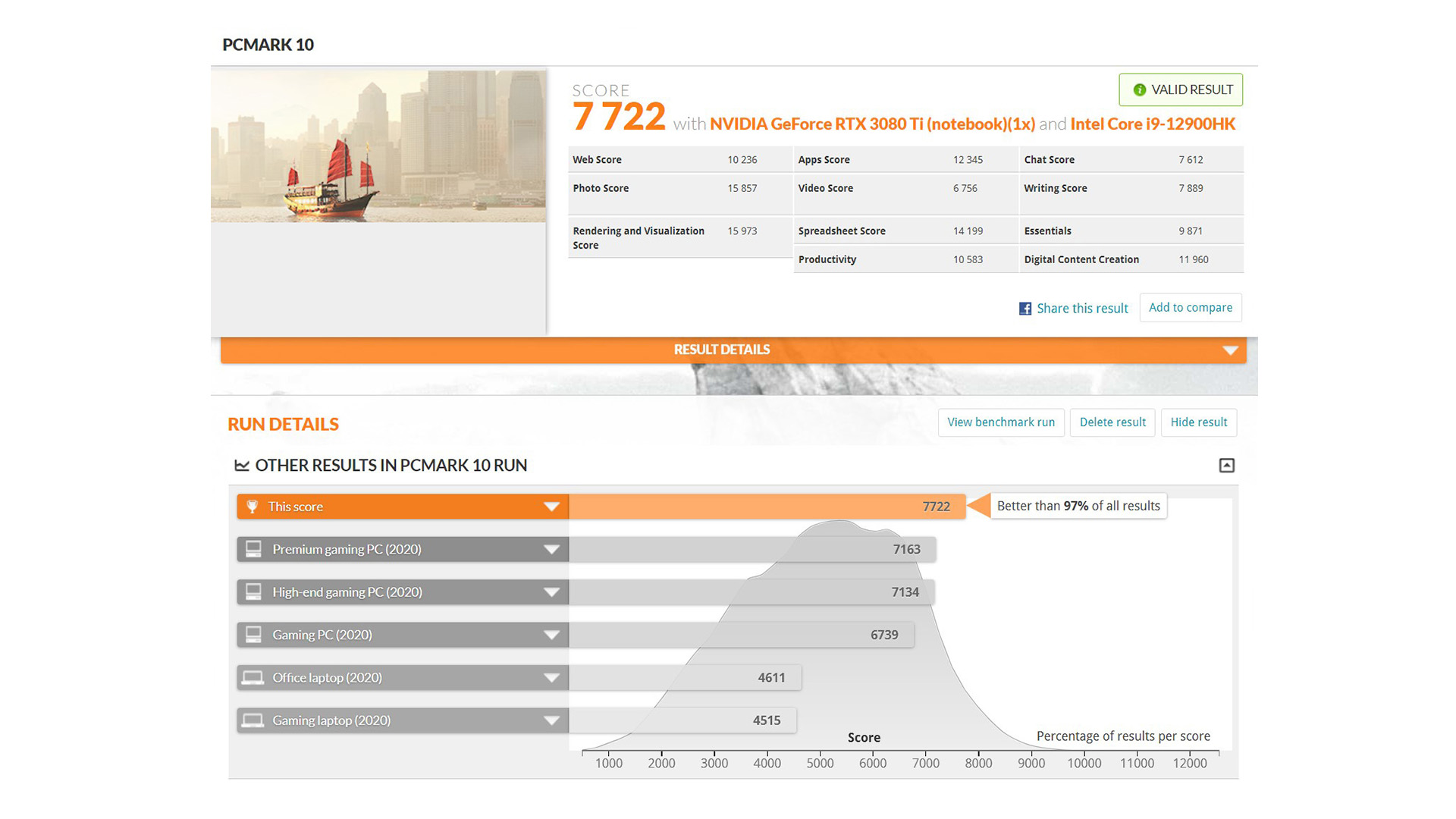Viewport: 1456px width, 819px height.
Task: Open the NVIDIA GeForce RTX 3080 Ti link
Action: (x=872, y=124)
